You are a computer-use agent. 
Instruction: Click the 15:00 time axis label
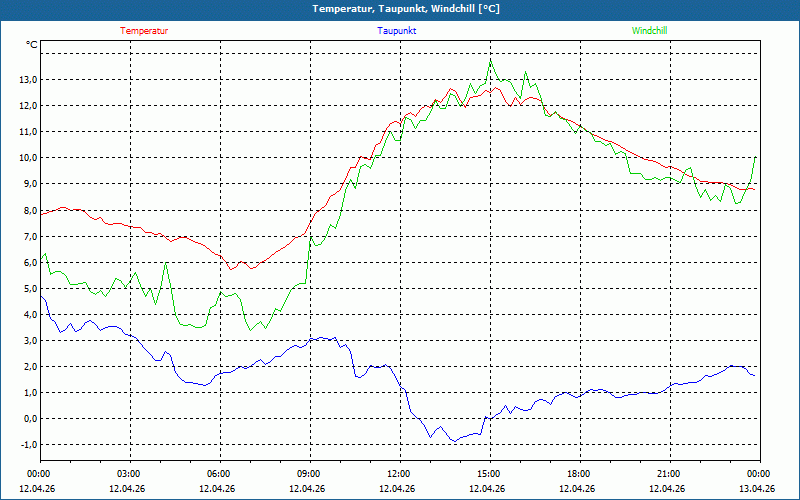coord(487,474)
